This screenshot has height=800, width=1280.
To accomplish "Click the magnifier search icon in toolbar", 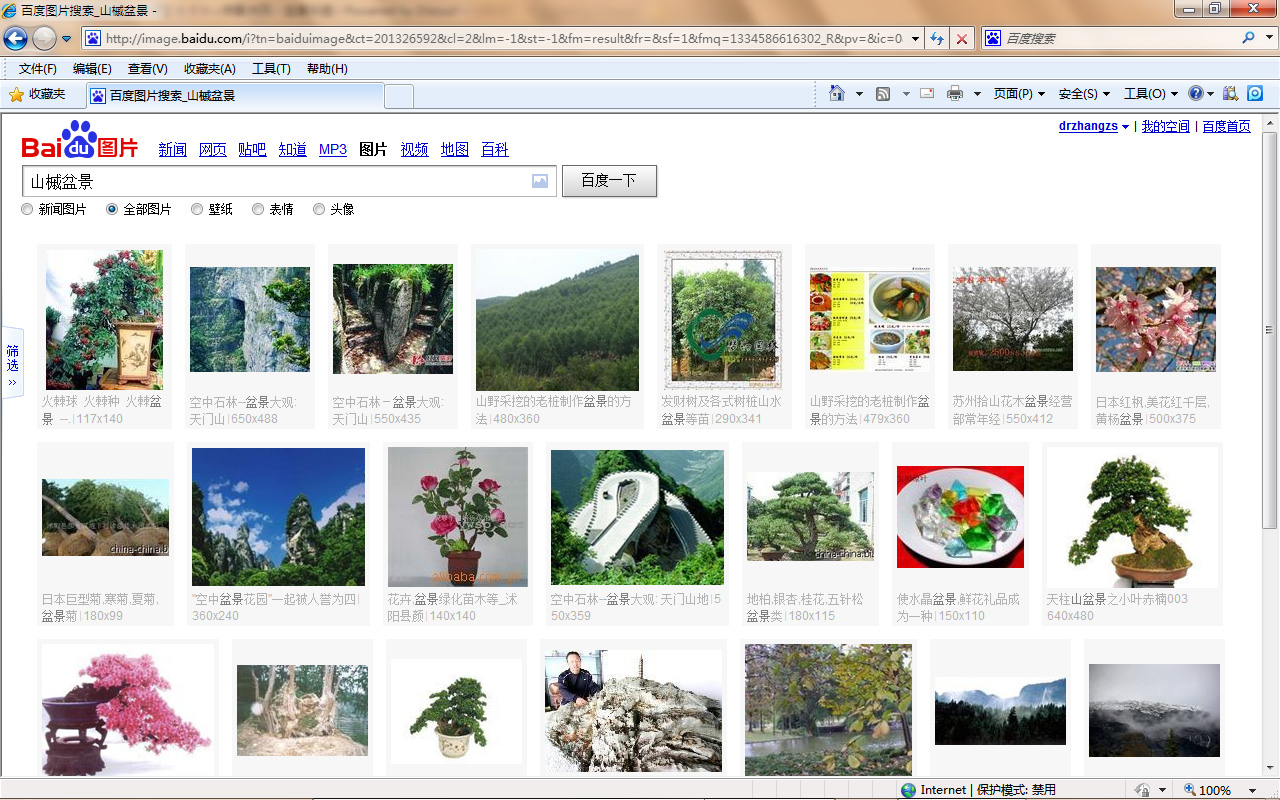I will [1248, 38].
